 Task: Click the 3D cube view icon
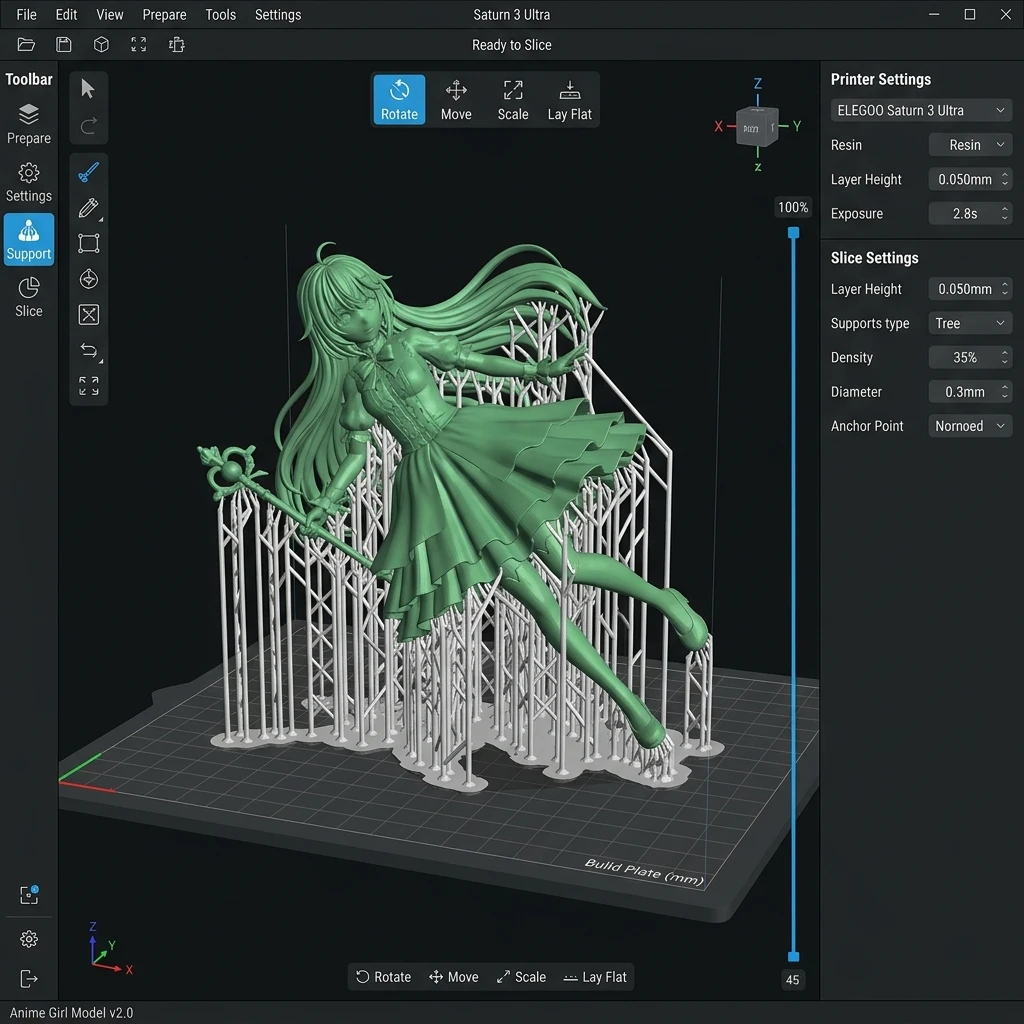101,44
